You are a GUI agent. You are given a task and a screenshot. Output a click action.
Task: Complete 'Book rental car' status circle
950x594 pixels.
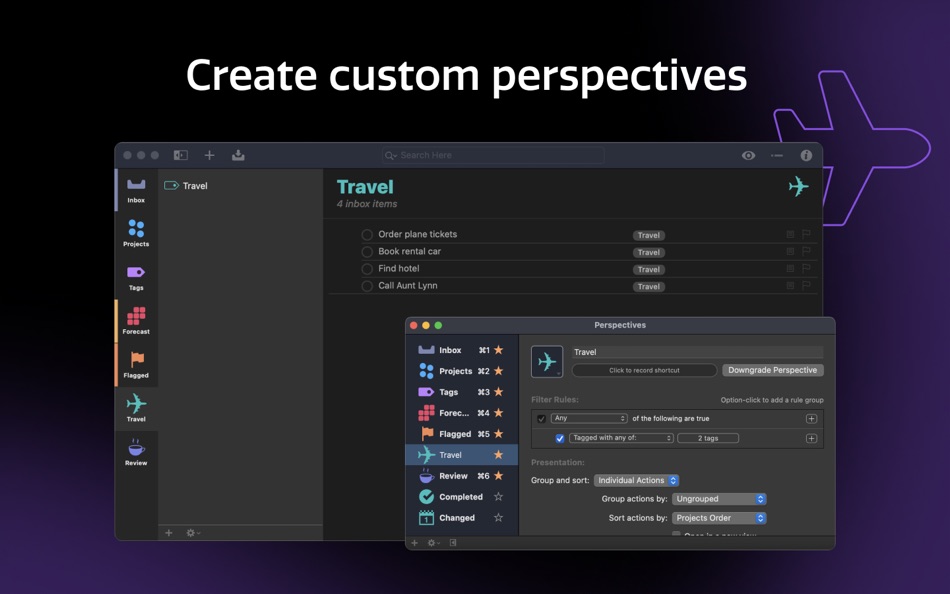coord(367,252)
